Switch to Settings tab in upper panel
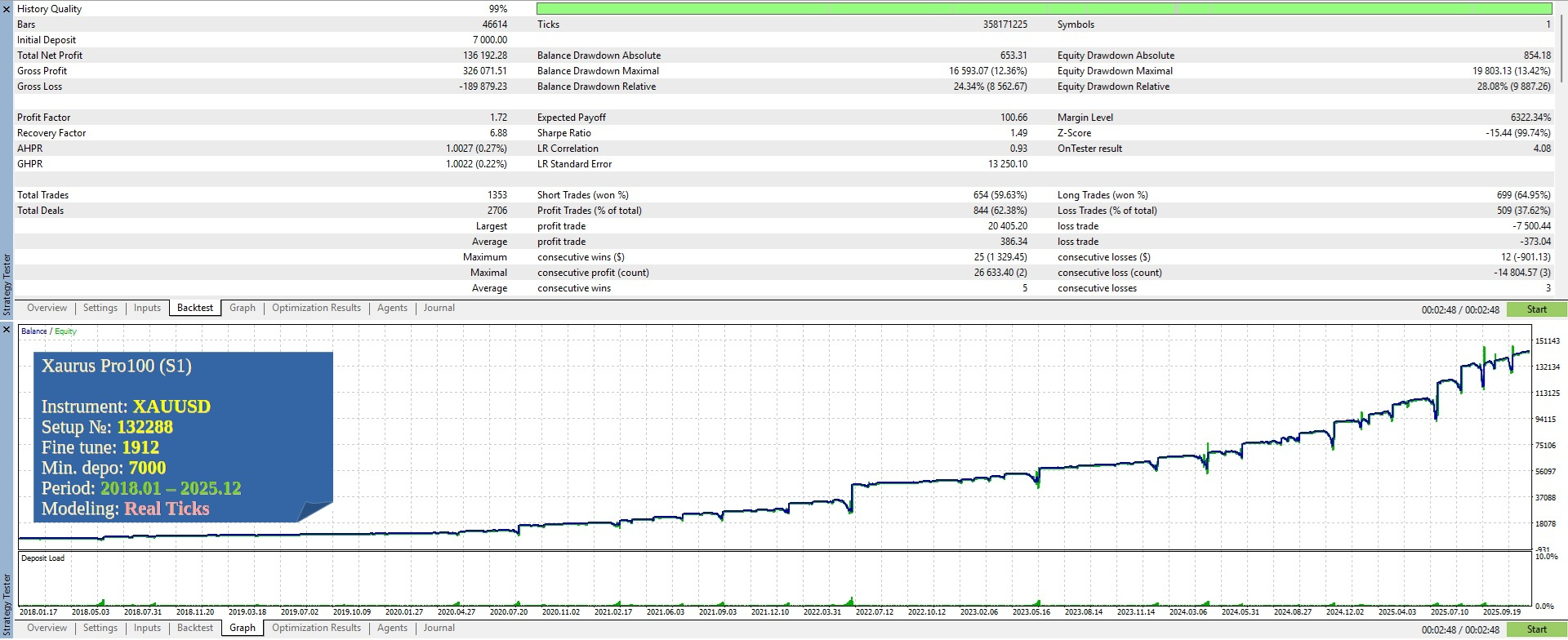The width and height of the screenshot is (1568, 640). (100, 308)
